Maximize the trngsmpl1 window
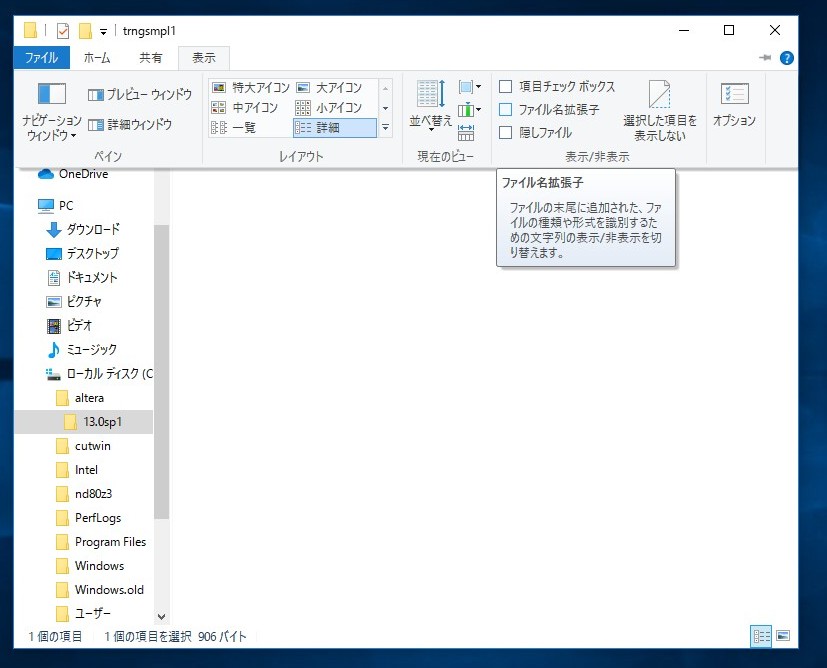 click(x=729, y=31)
